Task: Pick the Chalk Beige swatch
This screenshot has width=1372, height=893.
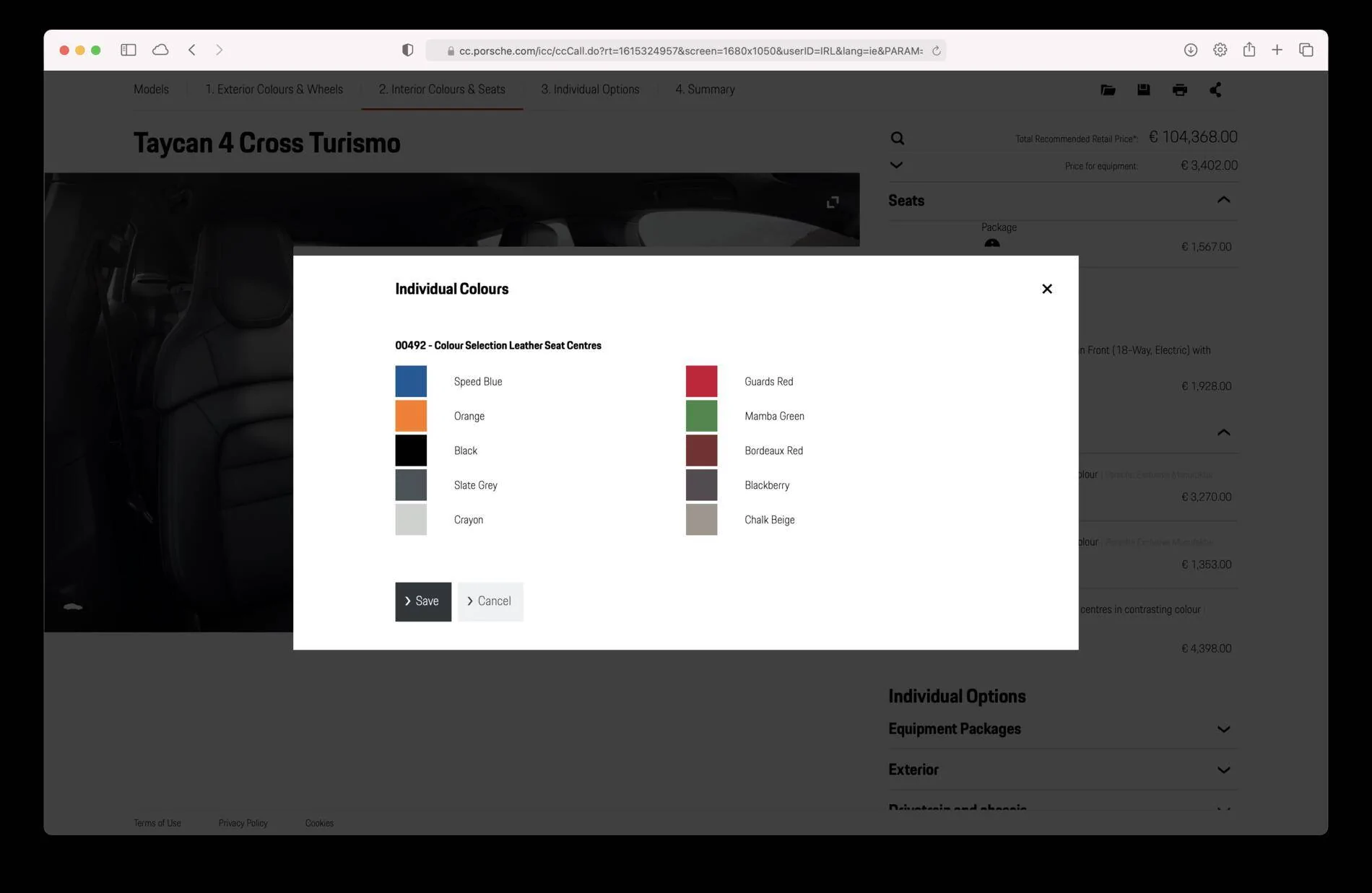Action: click(x=701, y=520)
